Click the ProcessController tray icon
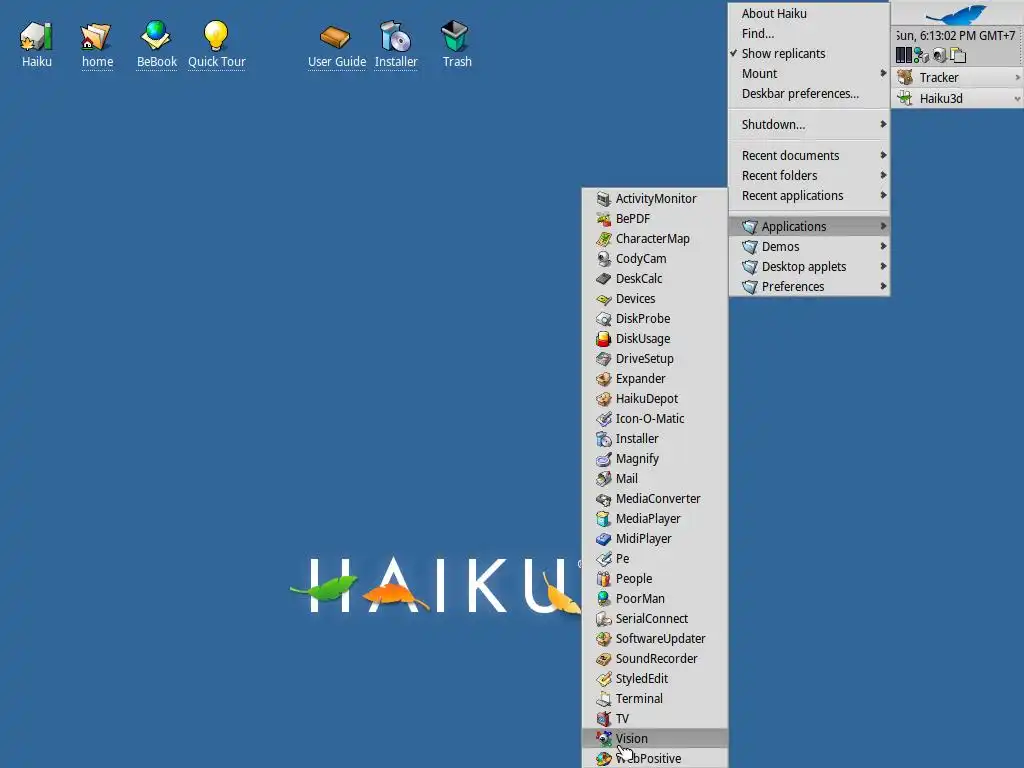 click(x=903, y=56)
